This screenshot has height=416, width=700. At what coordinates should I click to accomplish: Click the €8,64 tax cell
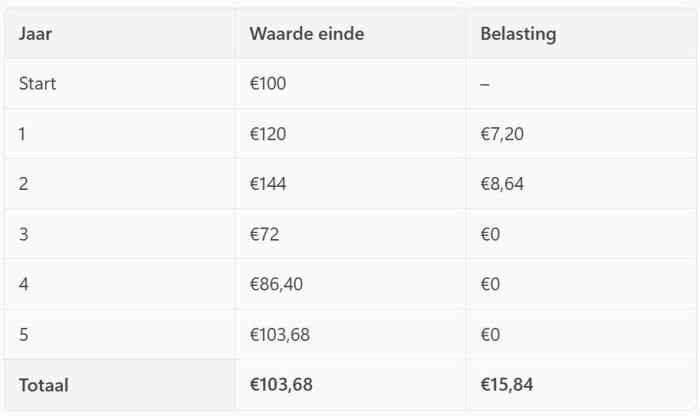point(503,184)
